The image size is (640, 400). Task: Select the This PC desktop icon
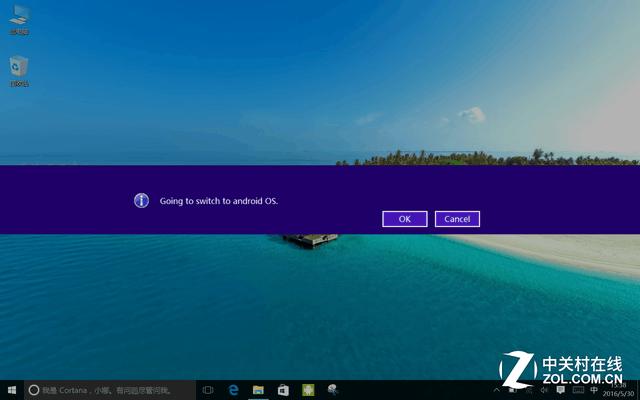click(18, 19)
